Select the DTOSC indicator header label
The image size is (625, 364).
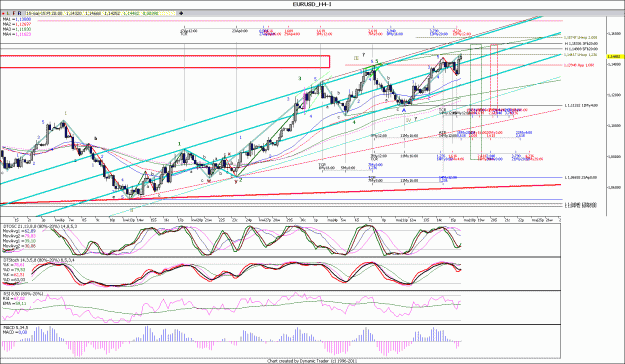(x=40, y=226)
